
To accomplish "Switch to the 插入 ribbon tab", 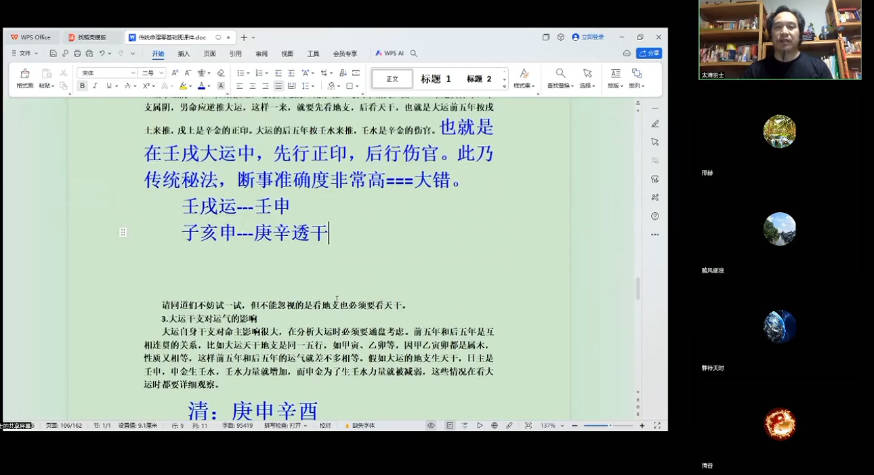I will (x=183, y=54).
